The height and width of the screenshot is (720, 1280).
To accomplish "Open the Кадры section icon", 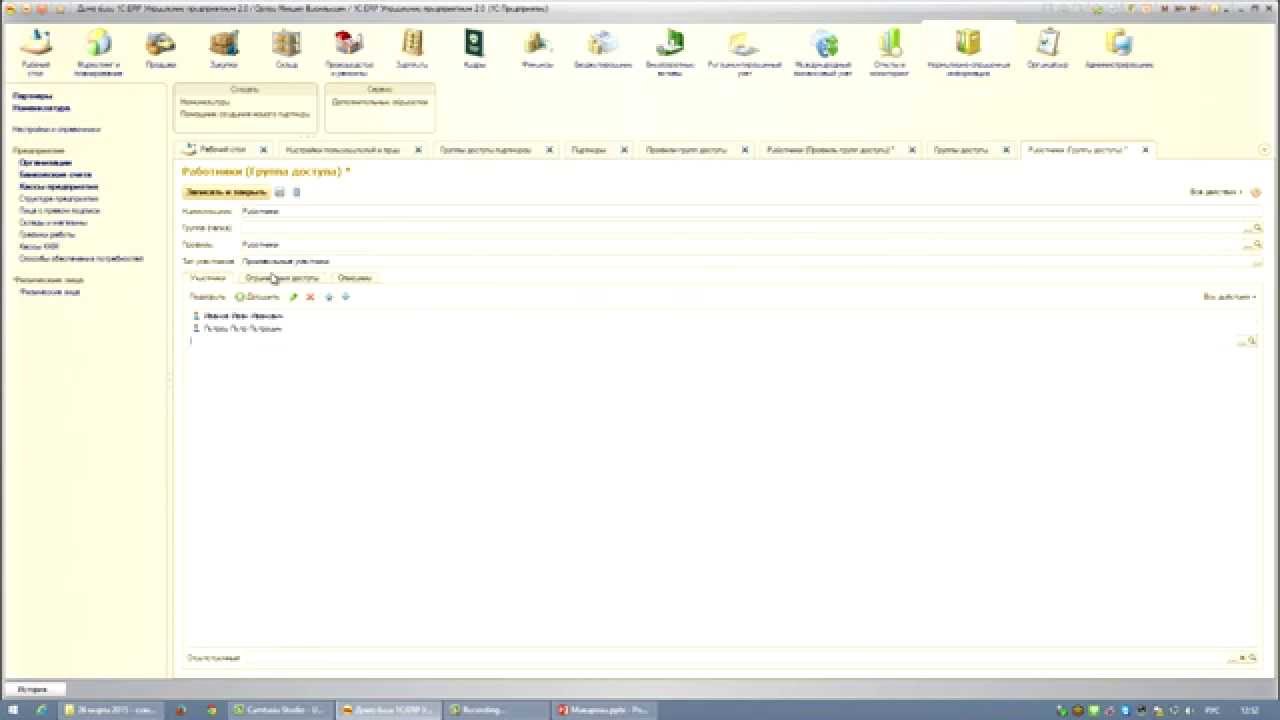I will [474, 48].
